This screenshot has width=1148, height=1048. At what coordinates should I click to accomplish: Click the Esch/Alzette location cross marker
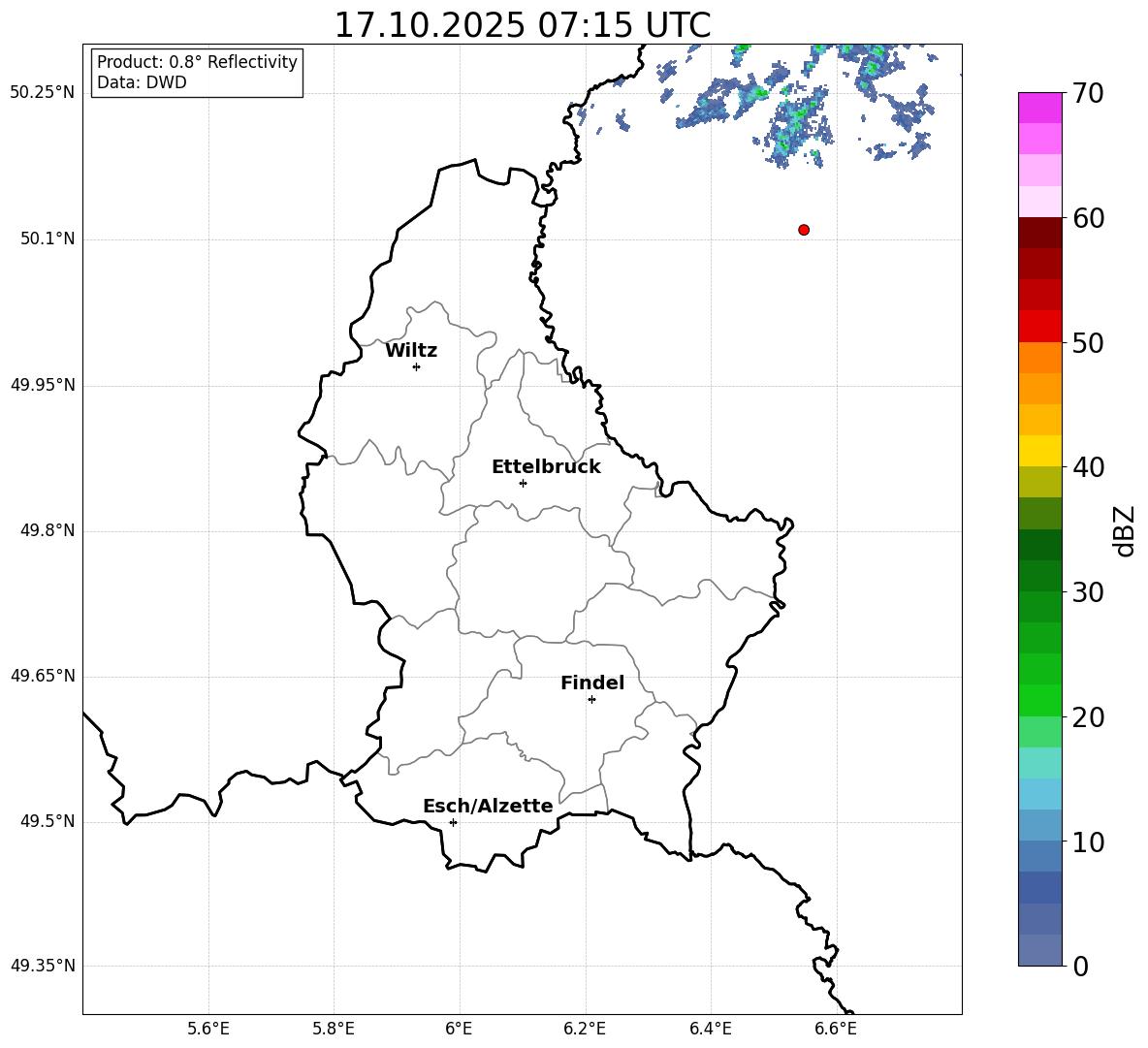[x=453, y=822]
